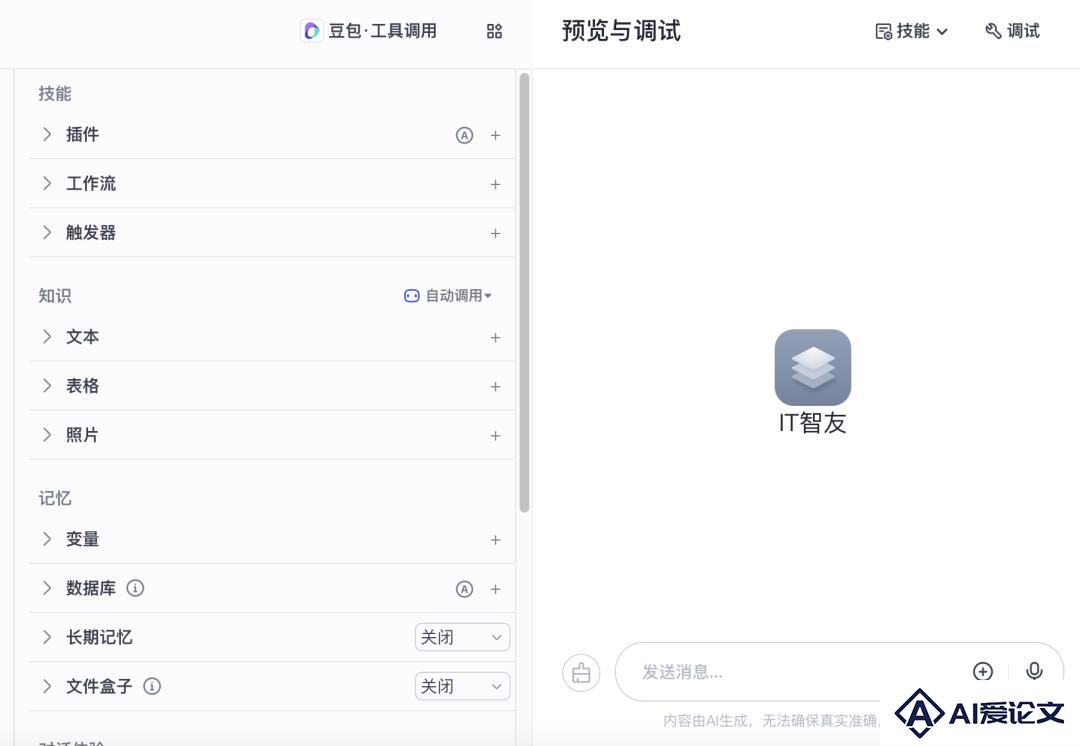Add 表格 knowledge with plus icon

tap(495, 387)
